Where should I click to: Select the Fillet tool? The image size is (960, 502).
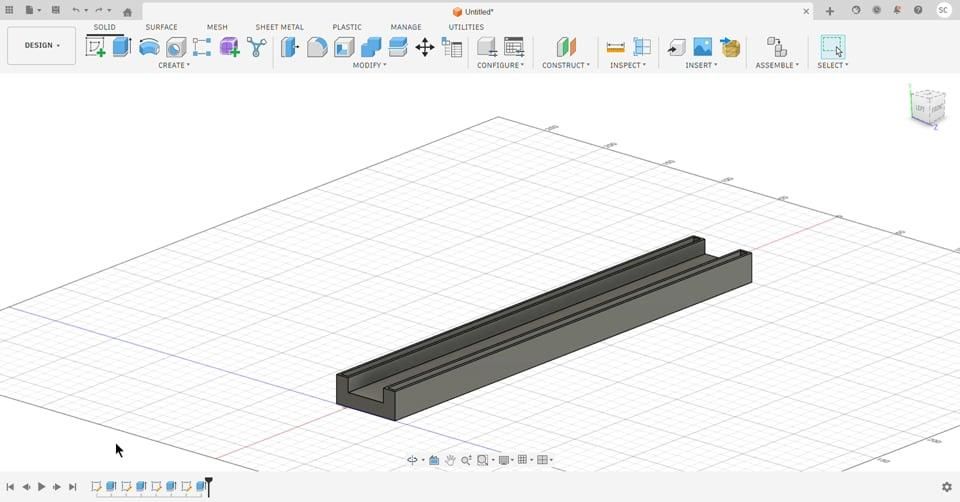pyautogui.click(x=317, y=47)
